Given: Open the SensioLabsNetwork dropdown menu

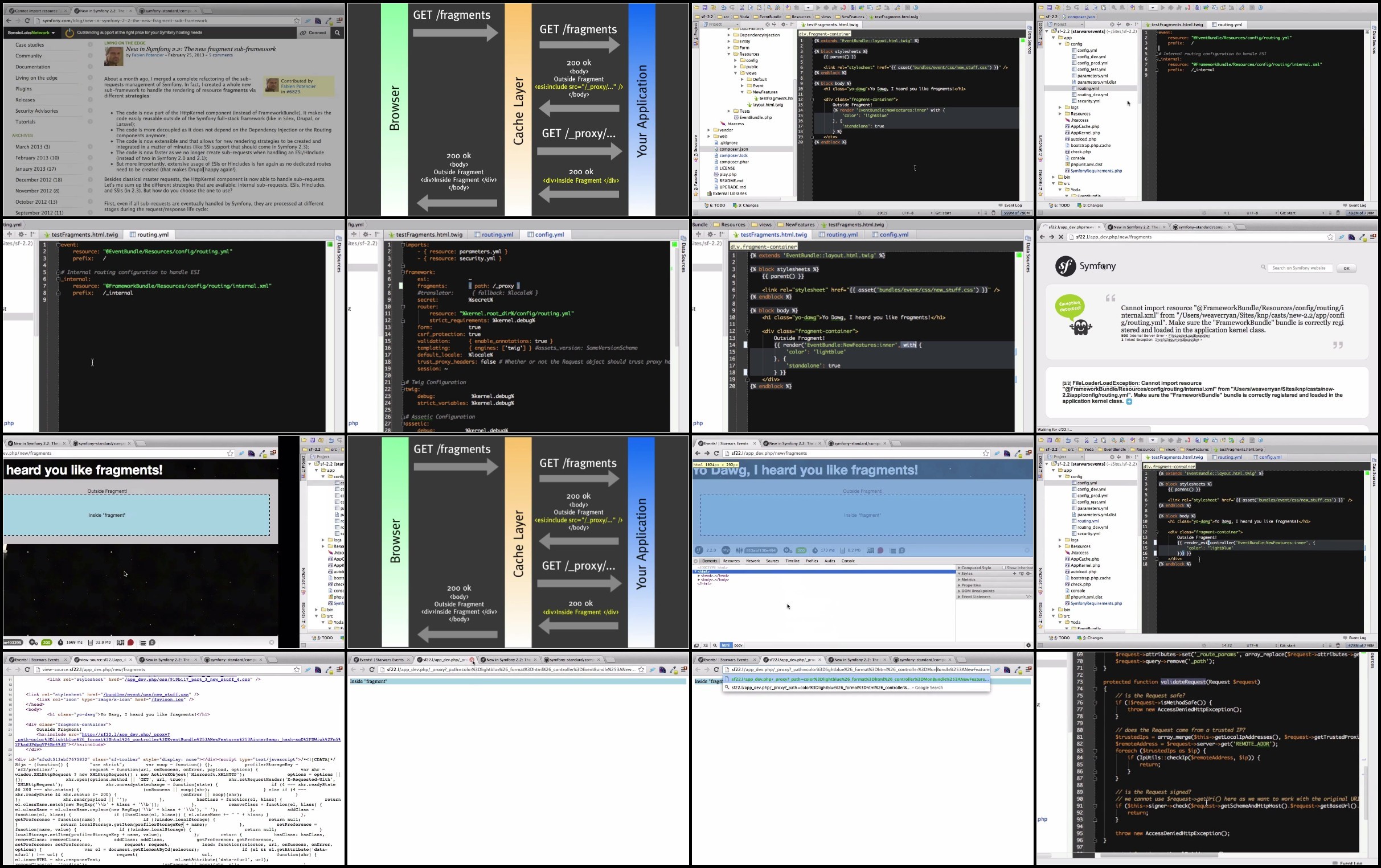Looking at the screenshot, I should point(31,32).
